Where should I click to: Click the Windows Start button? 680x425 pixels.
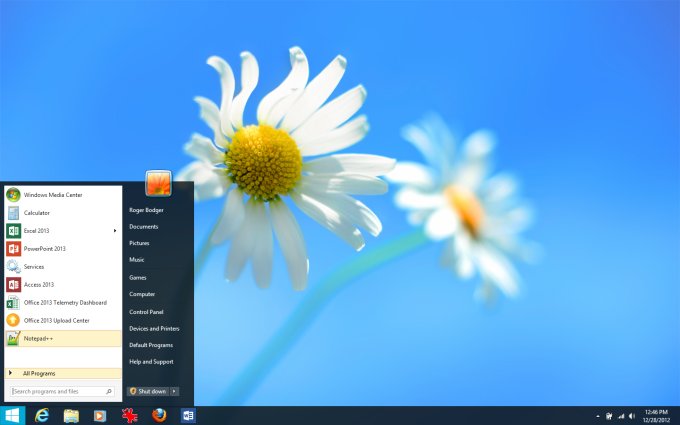click(12, 415)
